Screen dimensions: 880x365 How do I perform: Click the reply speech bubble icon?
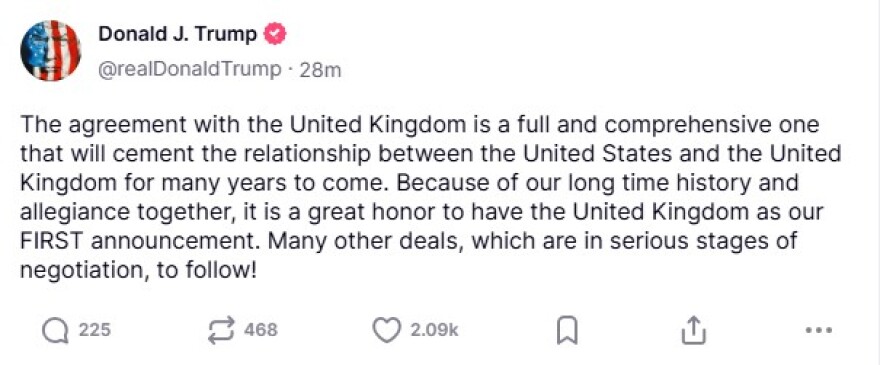pyautogui.click(x=56, y=330)
